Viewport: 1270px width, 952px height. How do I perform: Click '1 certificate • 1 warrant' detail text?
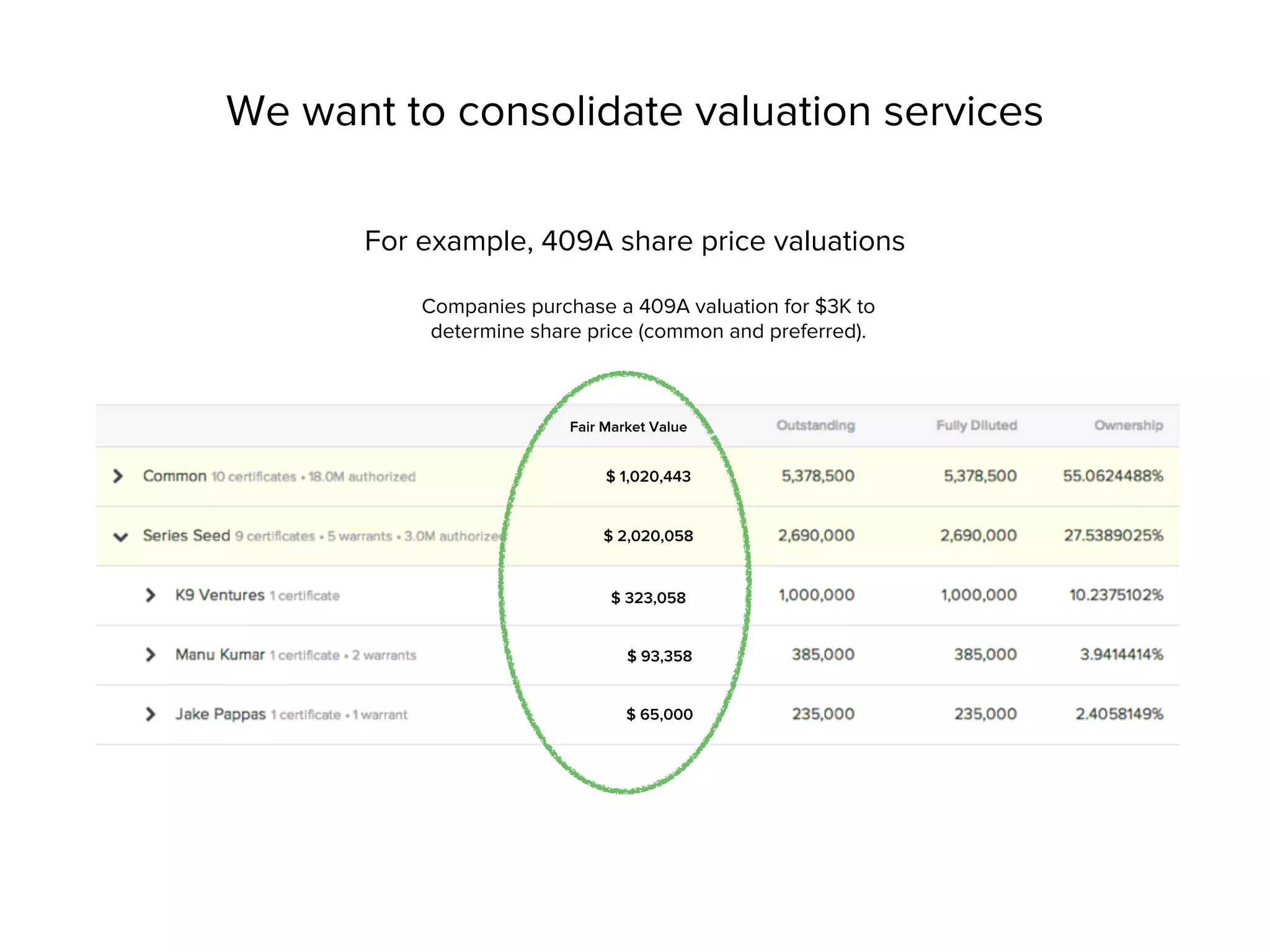point(339,715)
